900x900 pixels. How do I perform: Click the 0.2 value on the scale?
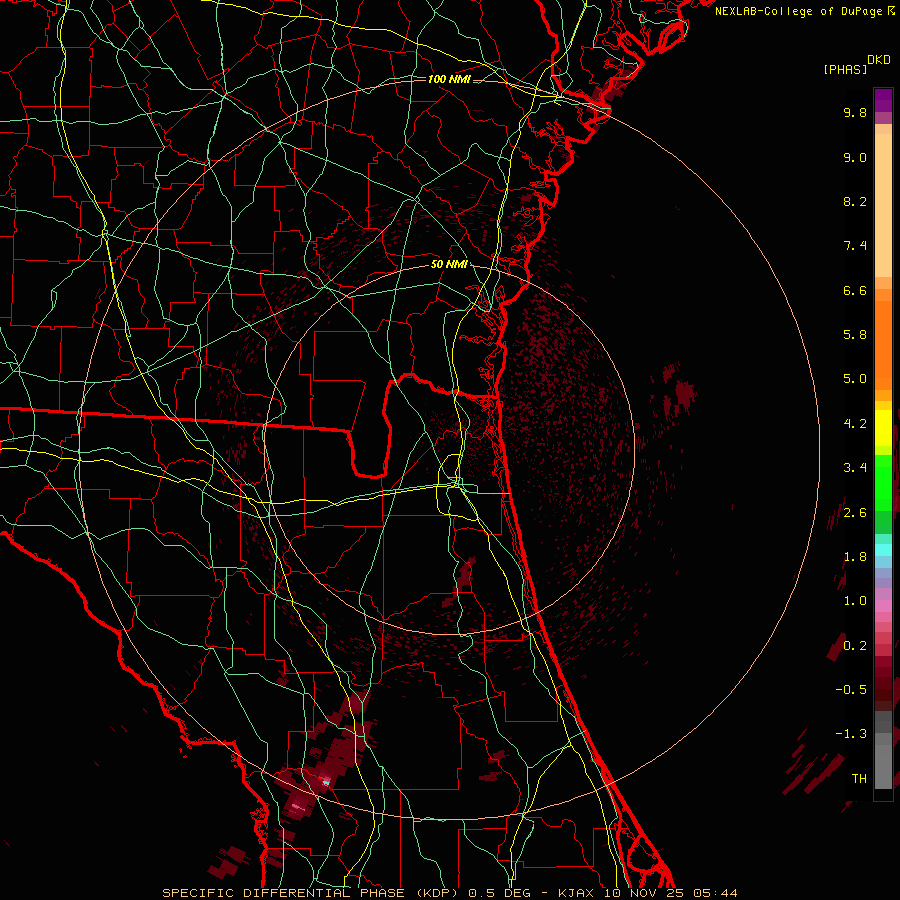point(855,646)
